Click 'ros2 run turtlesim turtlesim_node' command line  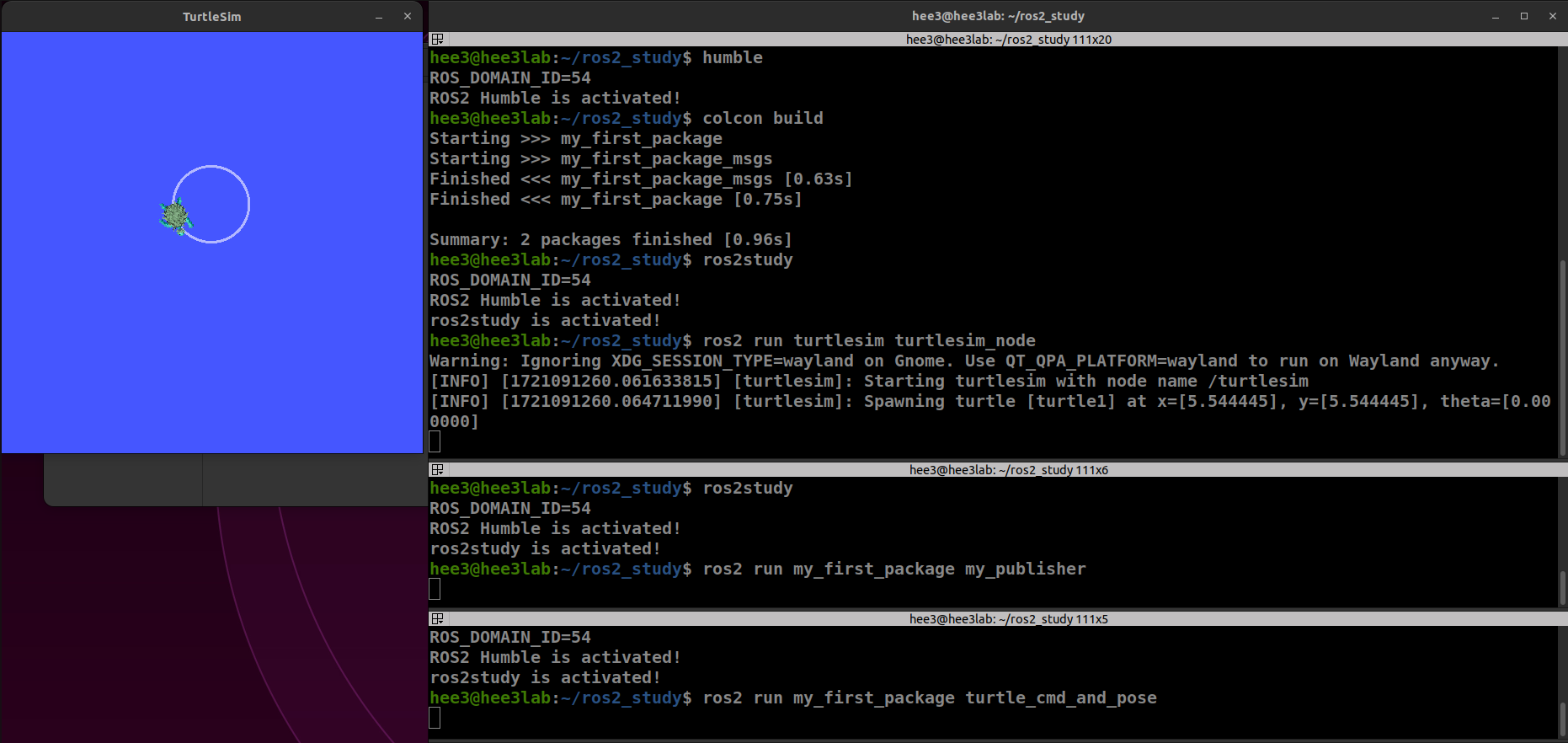[869, 340]
